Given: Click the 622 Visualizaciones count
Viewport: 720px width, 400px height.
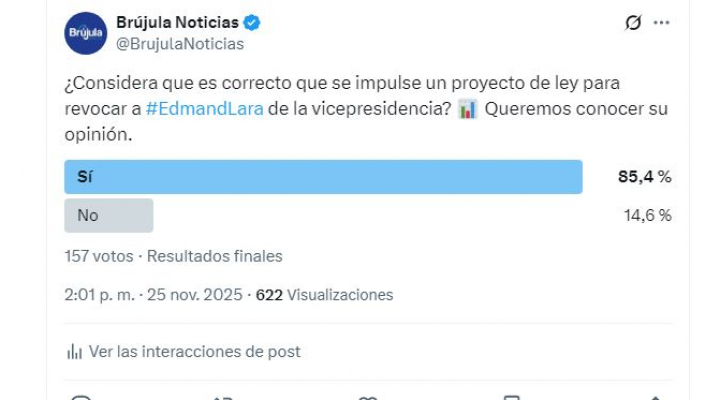Looking at the screenshot, I should (324, 295).
